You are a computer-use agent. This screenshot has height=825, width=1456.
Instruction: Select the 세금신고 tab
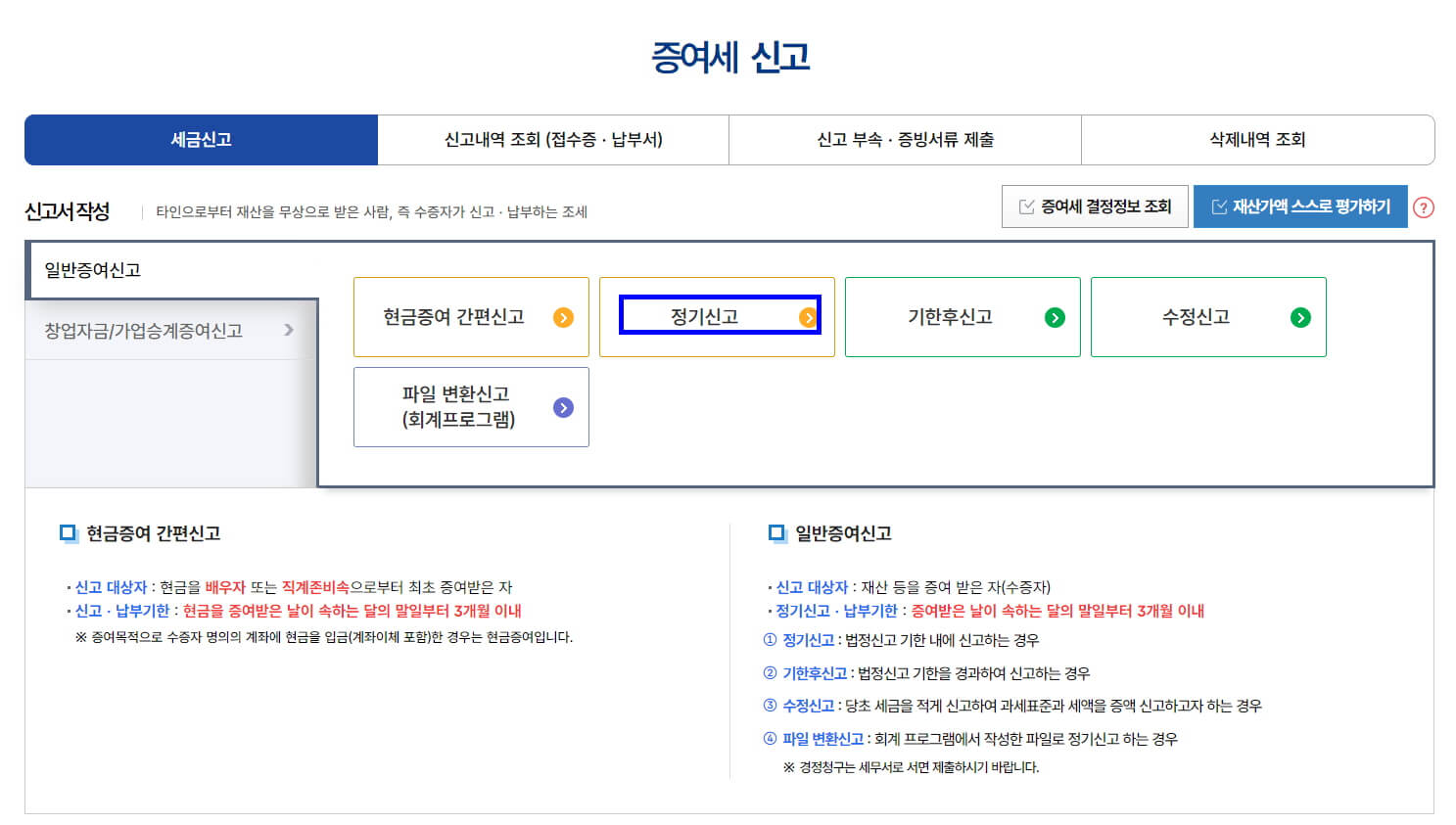tap(201, 140)
